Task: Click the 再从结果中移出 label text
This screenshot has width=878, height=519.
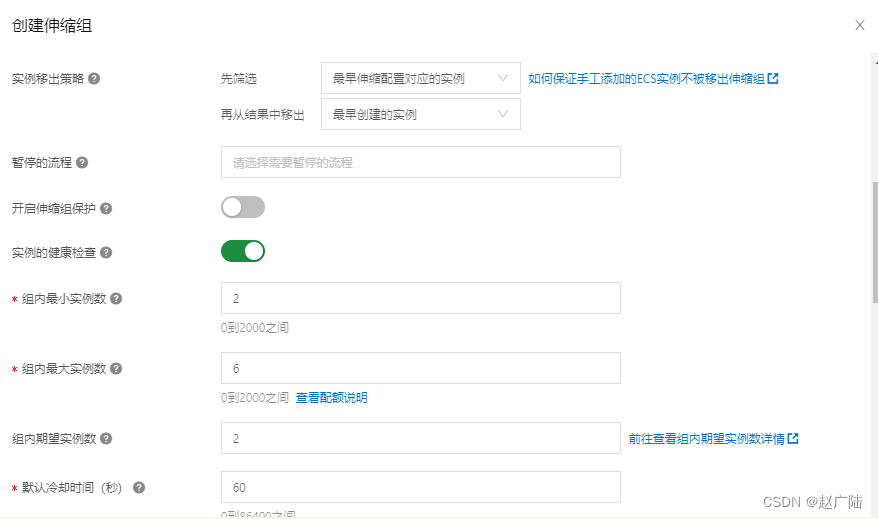Action: [263, 115]
